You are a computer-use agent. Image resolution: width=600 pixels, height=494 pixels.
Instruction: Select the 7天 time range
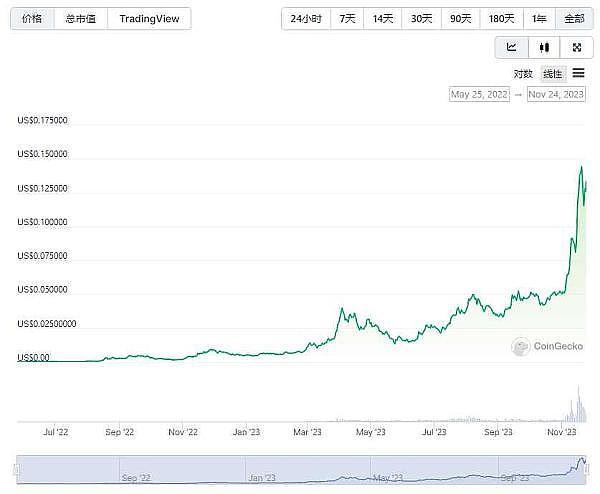click(x=347, y=19)
